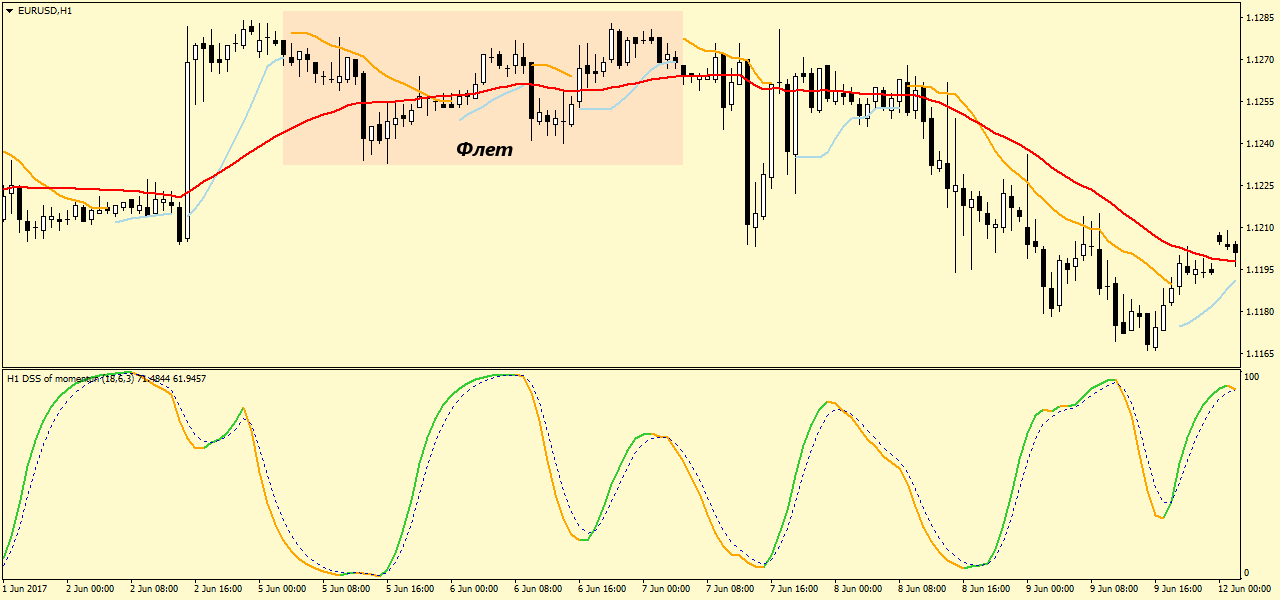Click the small triangle beside EURUSD,H1

point(8,10)
